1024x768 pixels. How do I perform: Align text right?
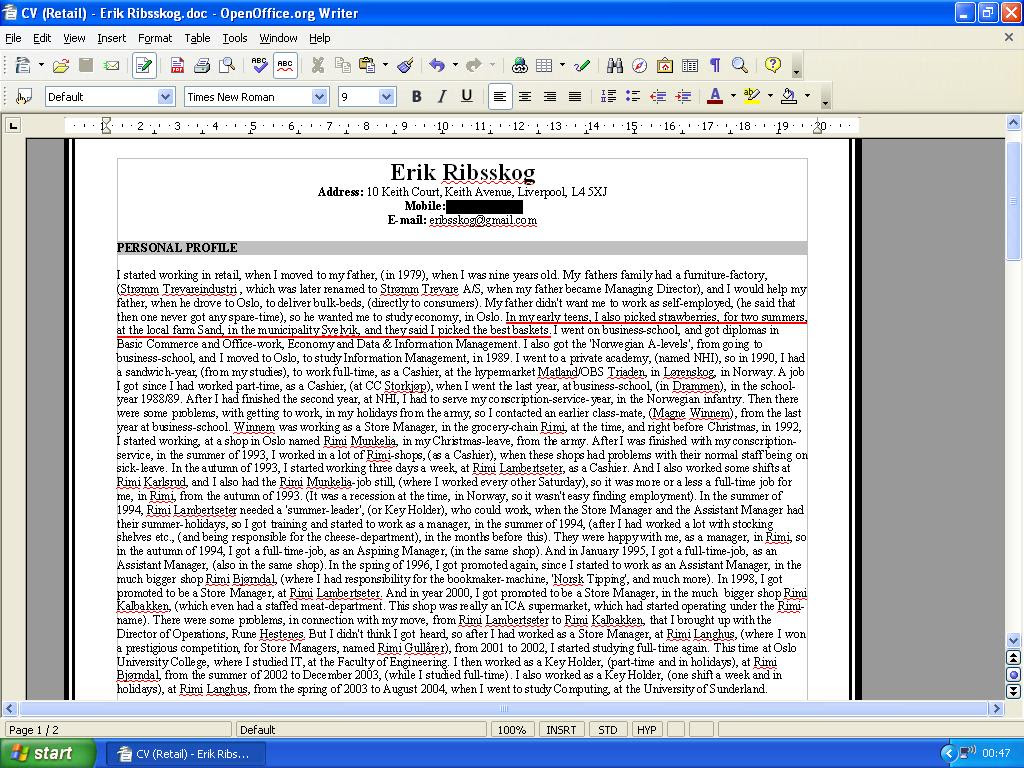pyautogui.click(x=550, y=97)
